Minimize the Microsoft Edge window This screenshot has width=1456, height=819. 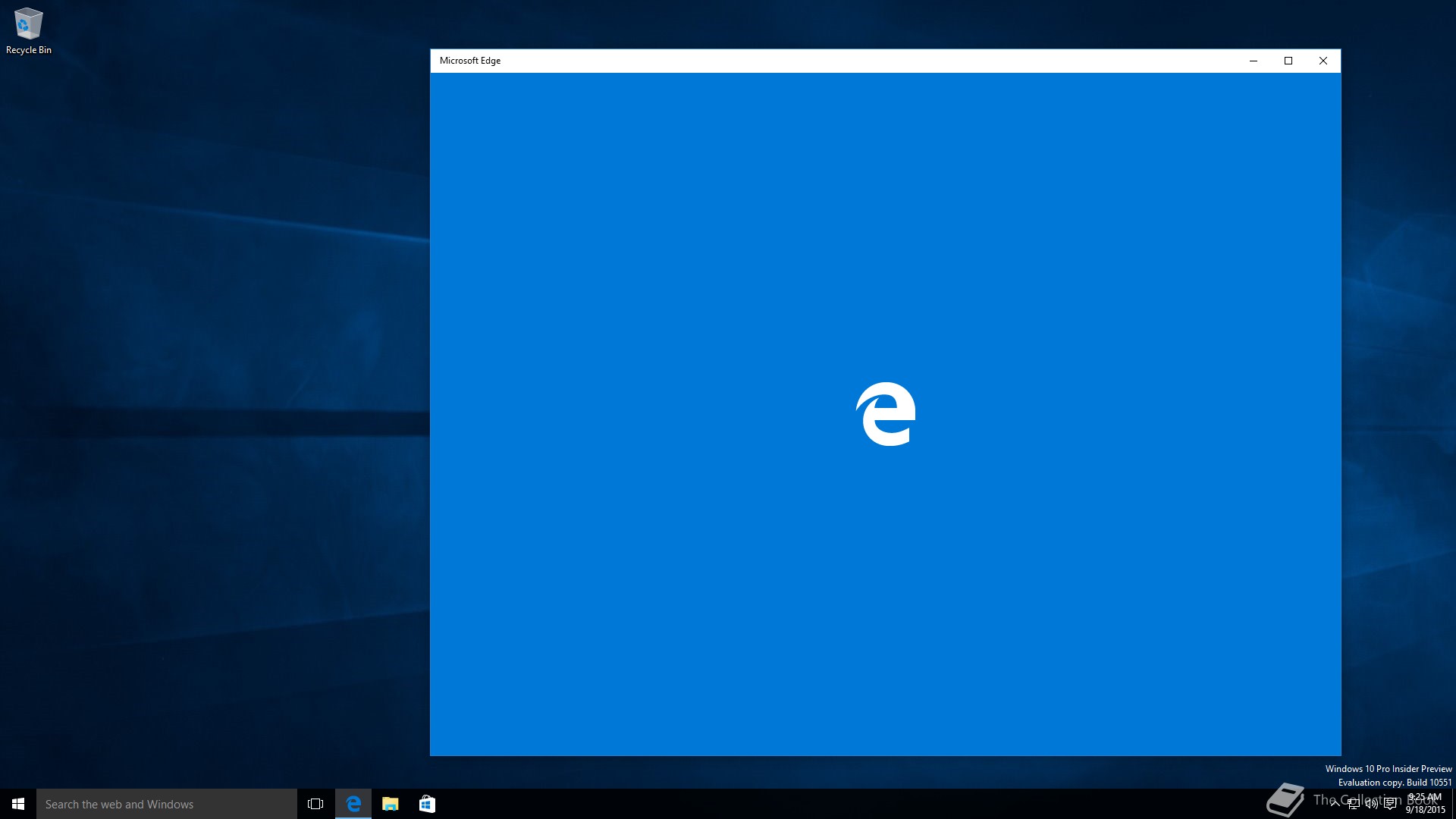coord(1254,61)
